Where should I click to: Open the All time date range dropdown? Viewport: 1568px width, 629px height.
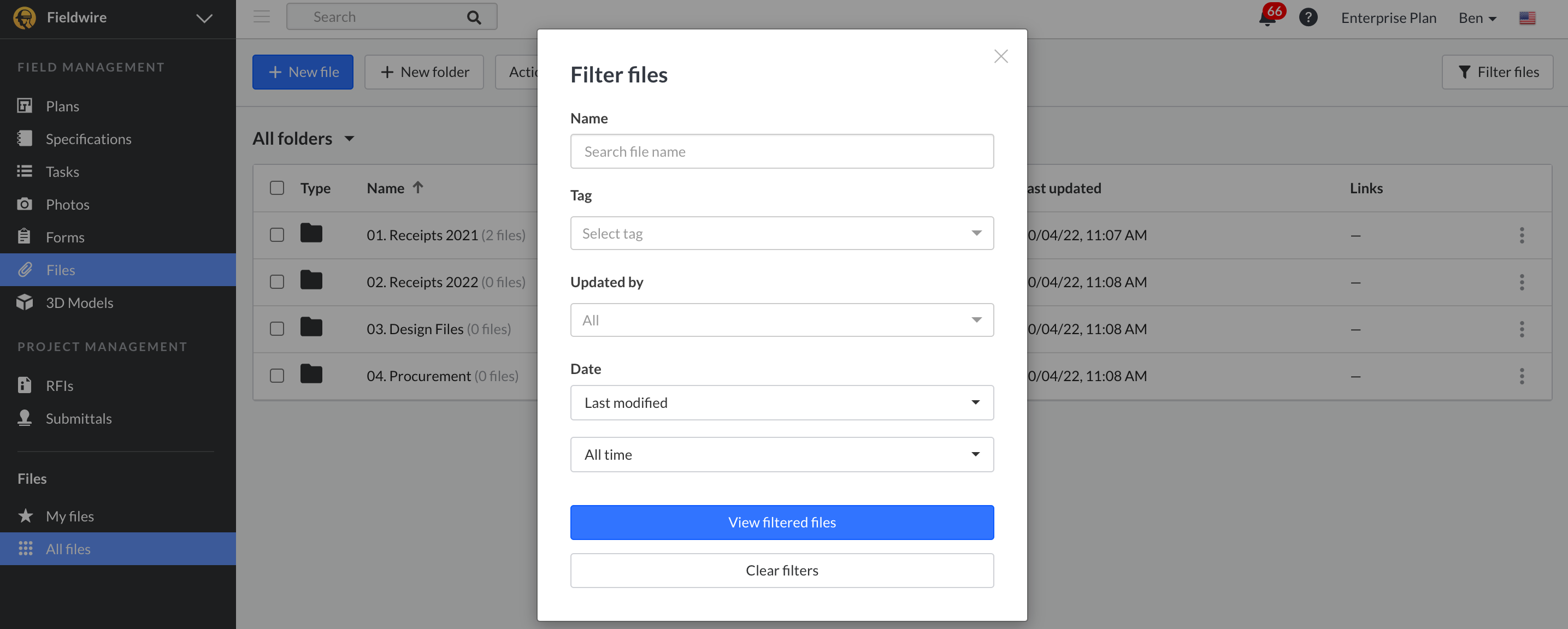(782, 455)
